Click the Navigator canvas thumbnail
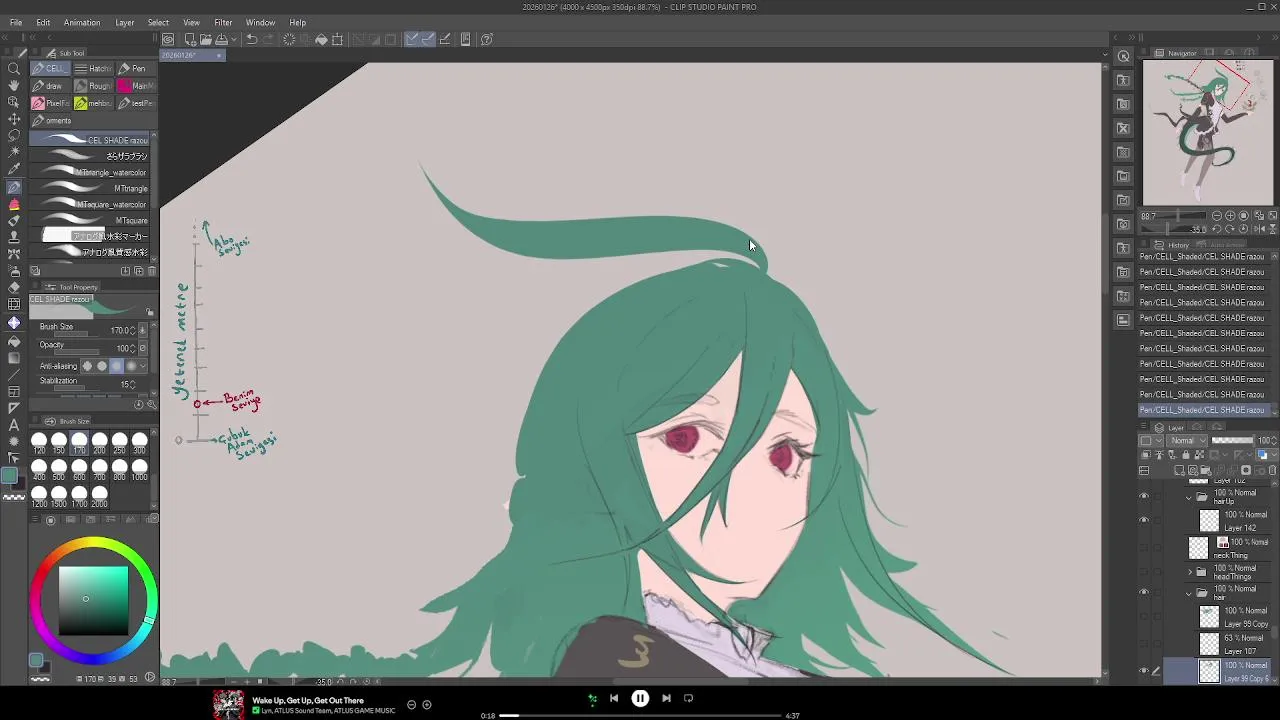 pos(1208,133)
